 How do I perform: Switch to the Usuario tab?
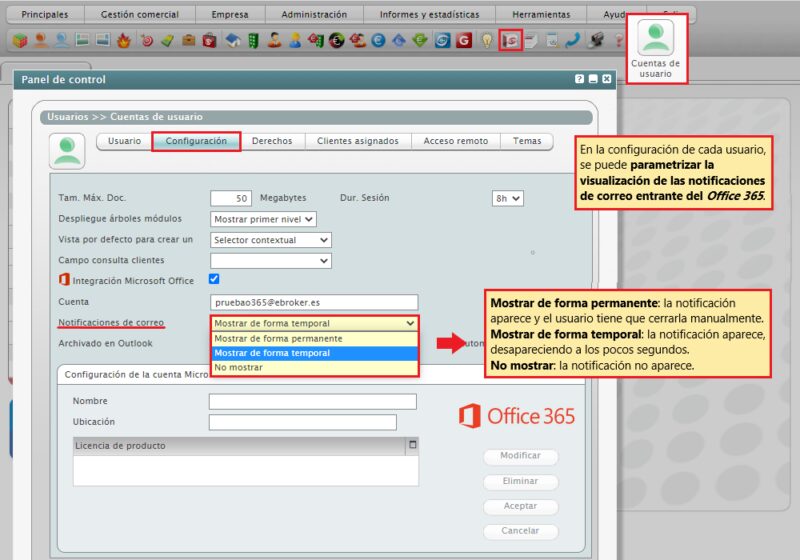tap(124, 141)
